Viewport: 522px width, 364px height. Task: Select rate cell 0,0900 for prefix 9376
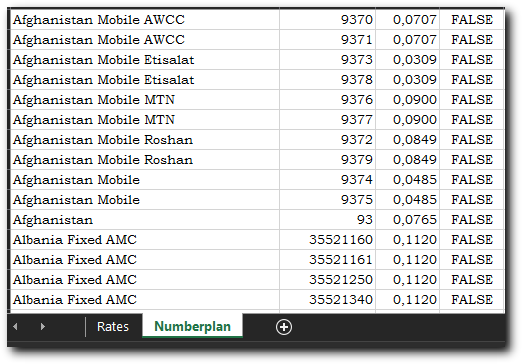(407, 100)
